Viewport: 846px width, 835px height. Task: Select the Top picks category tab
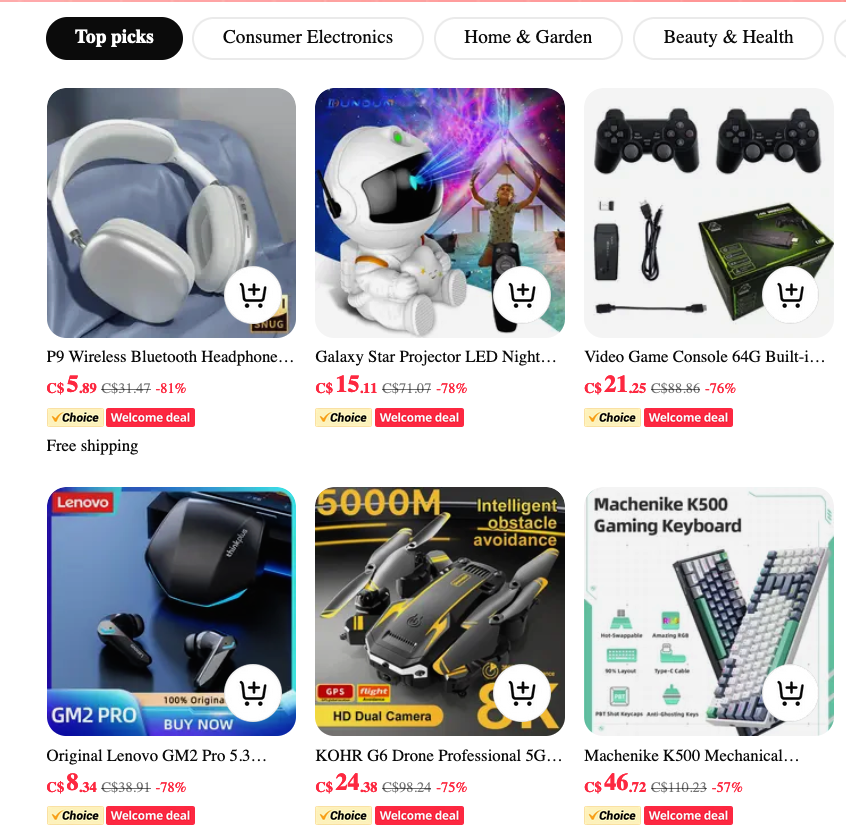coord(114,38)
